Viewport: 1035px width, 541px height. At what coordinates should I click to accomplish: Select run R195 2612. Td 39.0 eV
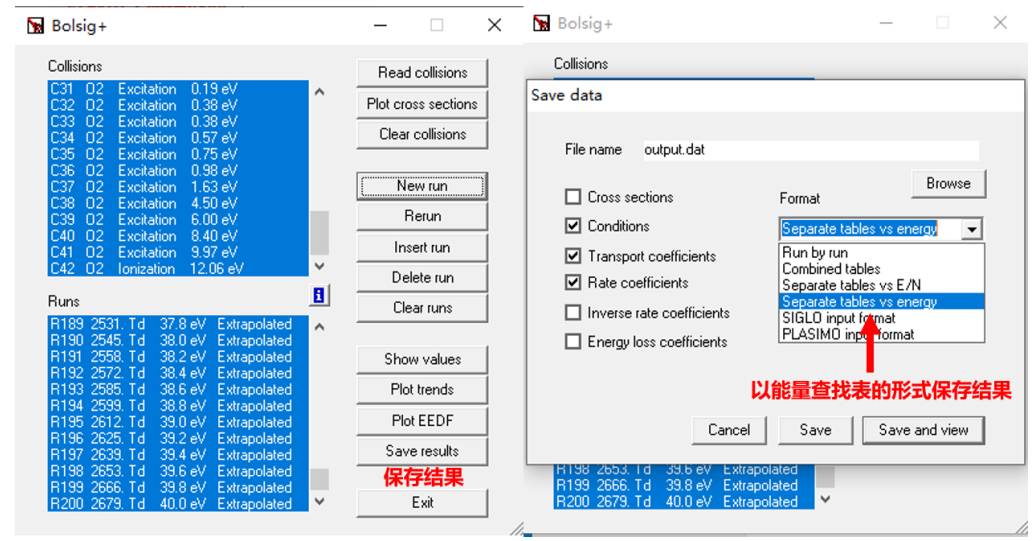(178, 422)
